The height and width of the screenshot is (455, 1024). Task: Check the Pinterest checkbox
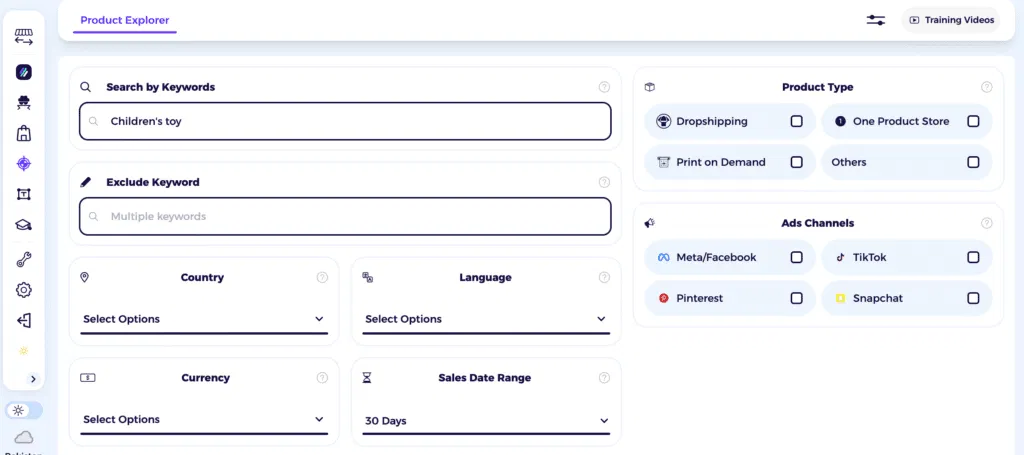click(797, 298)
